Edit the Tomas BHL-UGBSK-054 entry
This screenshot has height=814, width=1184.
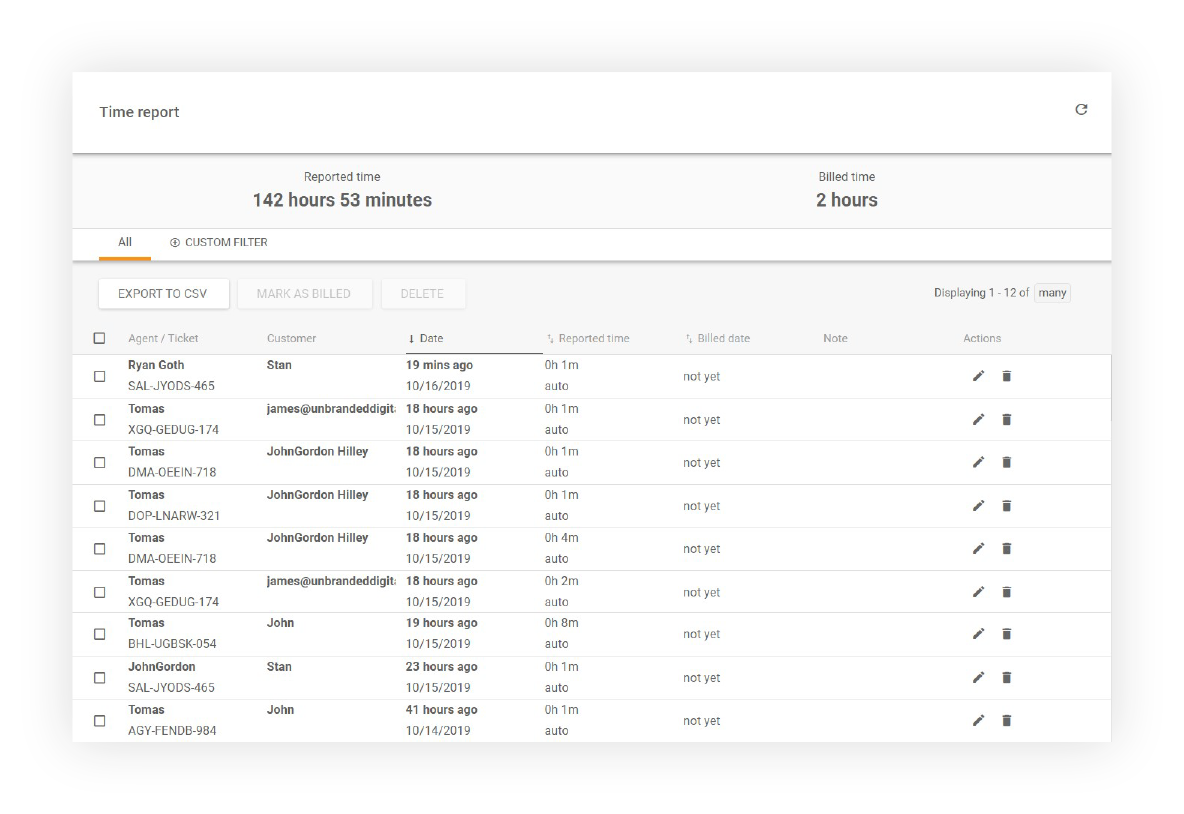tap(978, 633)
